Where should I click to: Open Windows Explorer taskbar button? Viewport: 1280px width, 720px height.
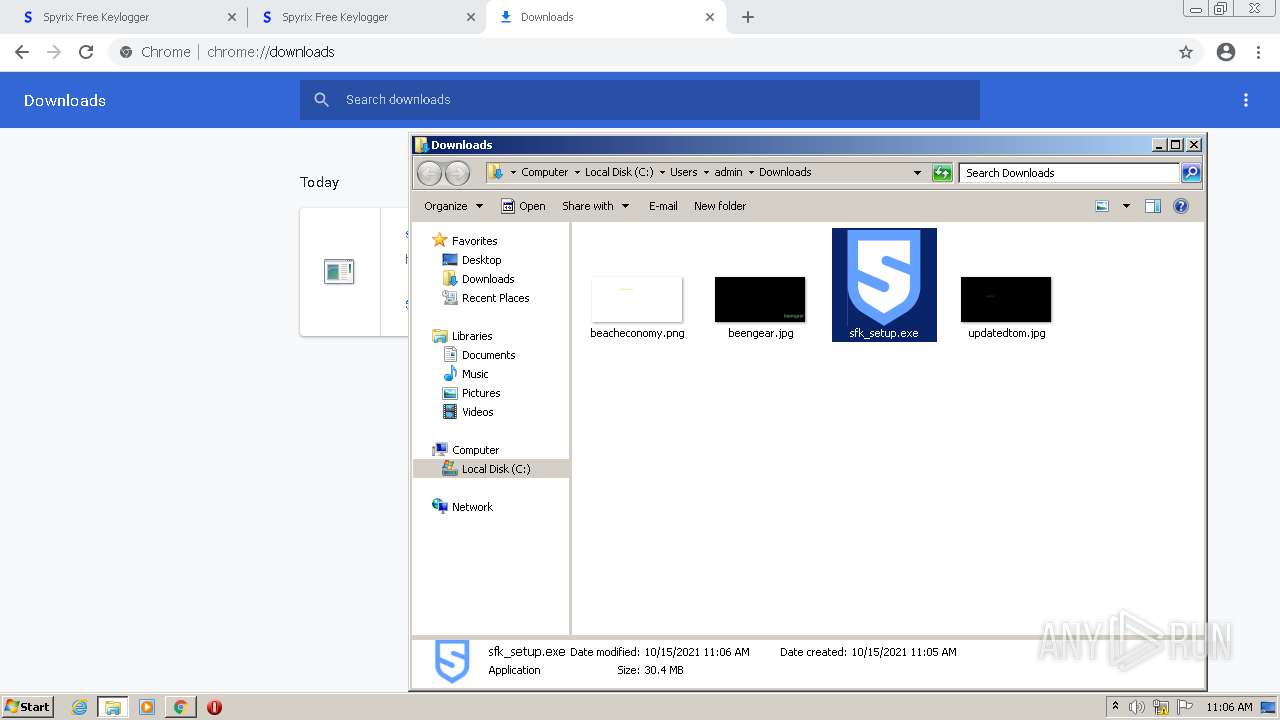click(112, 707)
